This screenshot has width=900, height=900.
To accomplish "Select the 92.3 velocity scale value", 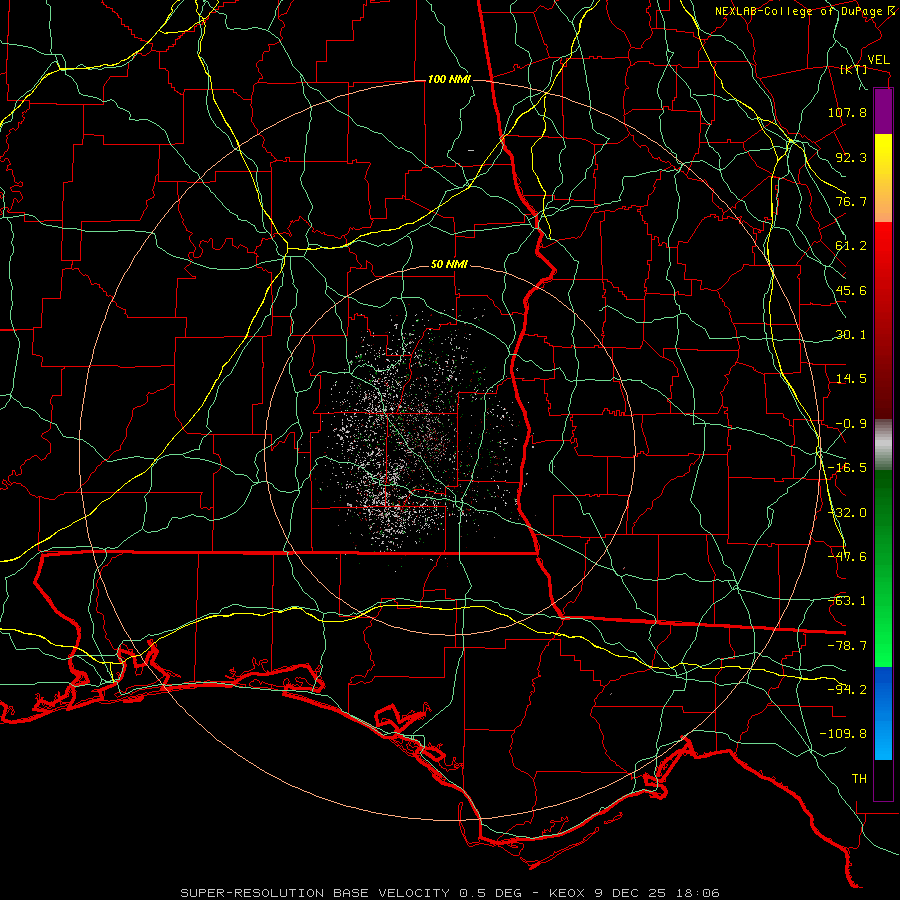I will coord(851,157).
